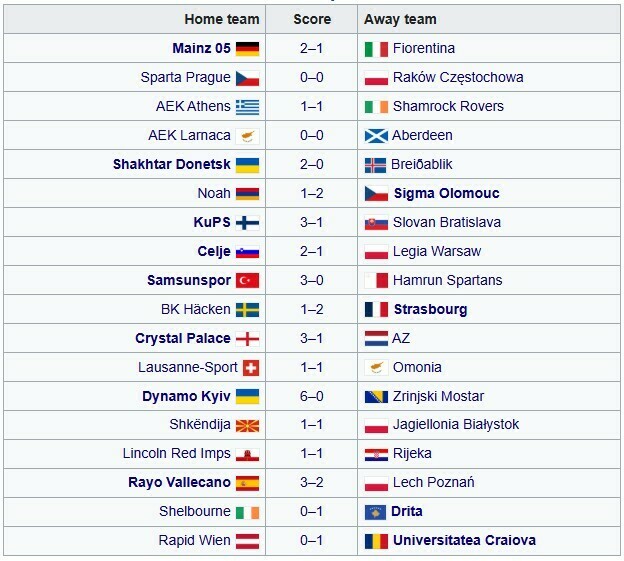Click the Greek flag beside AEK Athens
624x561 pixels.
[x=247, y=106]
